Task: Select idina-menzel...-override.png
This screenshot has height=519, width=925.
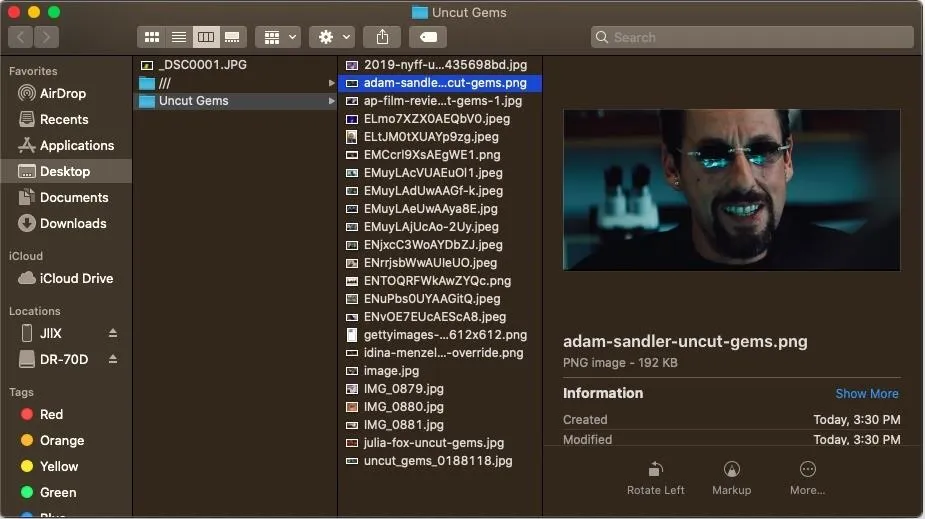Action: [441, 353]
